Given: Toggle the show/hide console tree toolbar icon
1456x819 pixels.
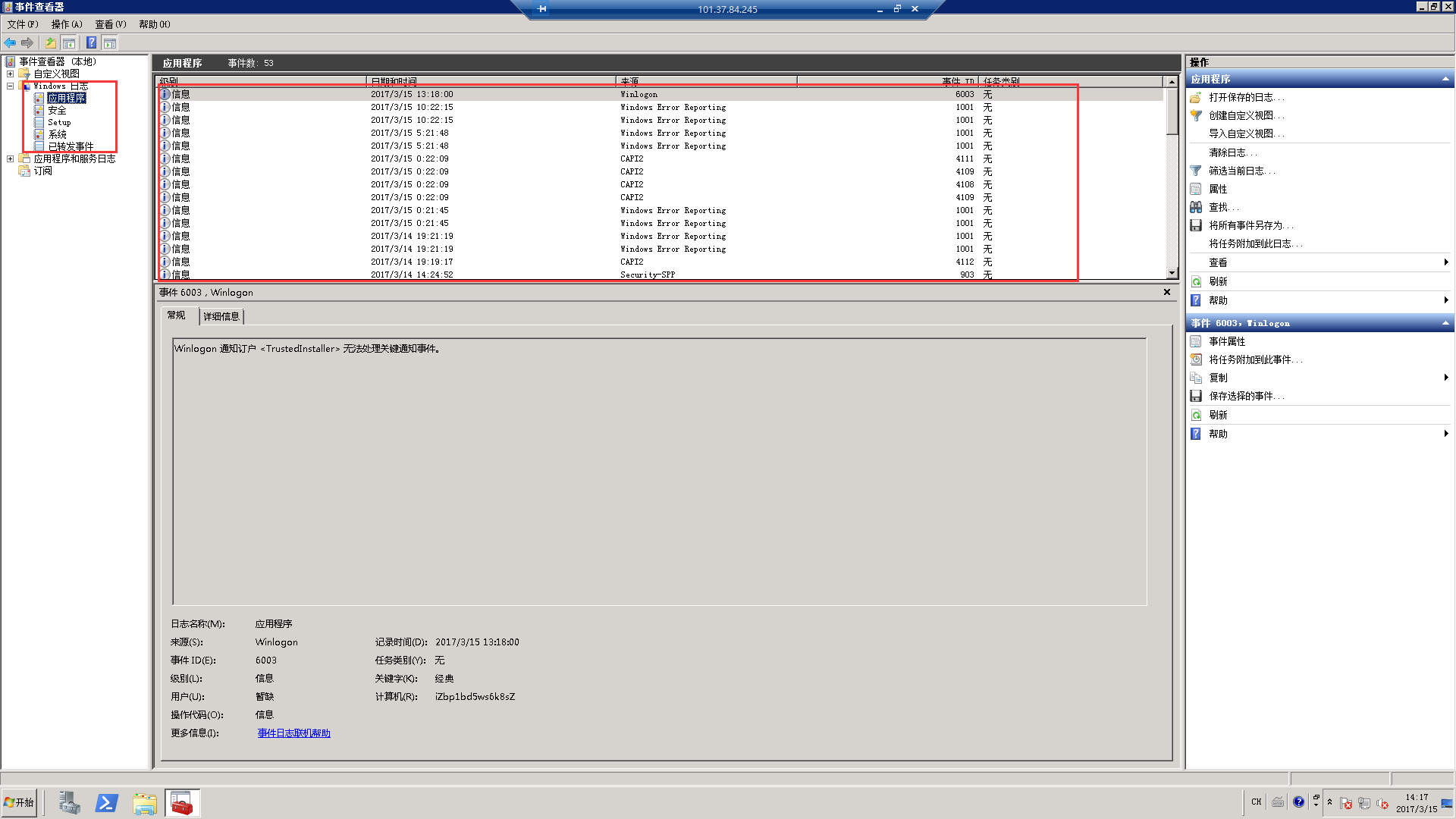Looking at the screenshot, I should pyautogui.click(x=69, y=42).
